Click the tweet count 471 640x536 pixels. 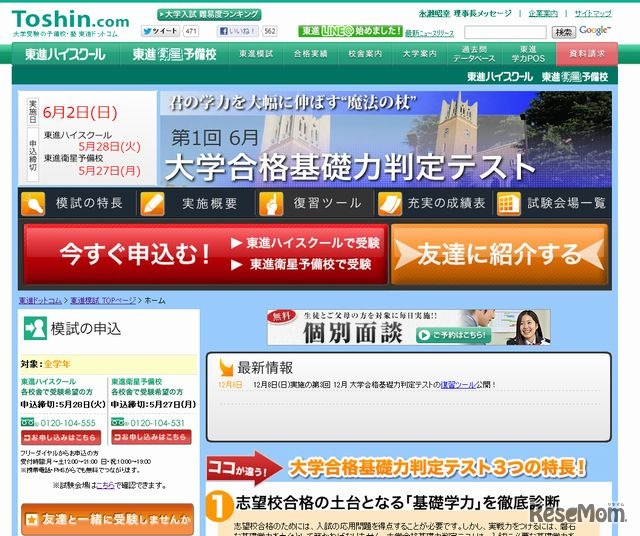(191, 31)
